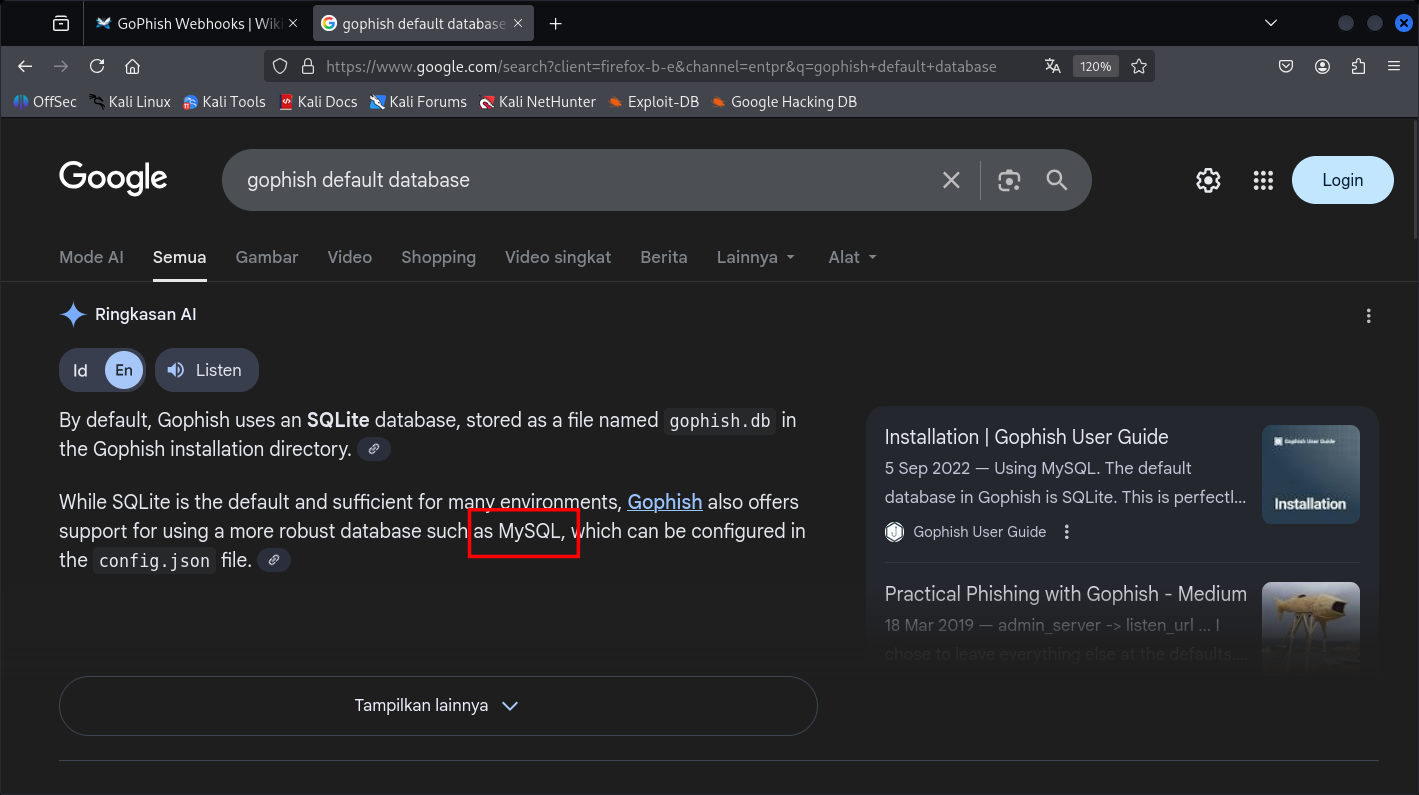
Task: Switch AI summary language to Id
Action: coord(81,370)
